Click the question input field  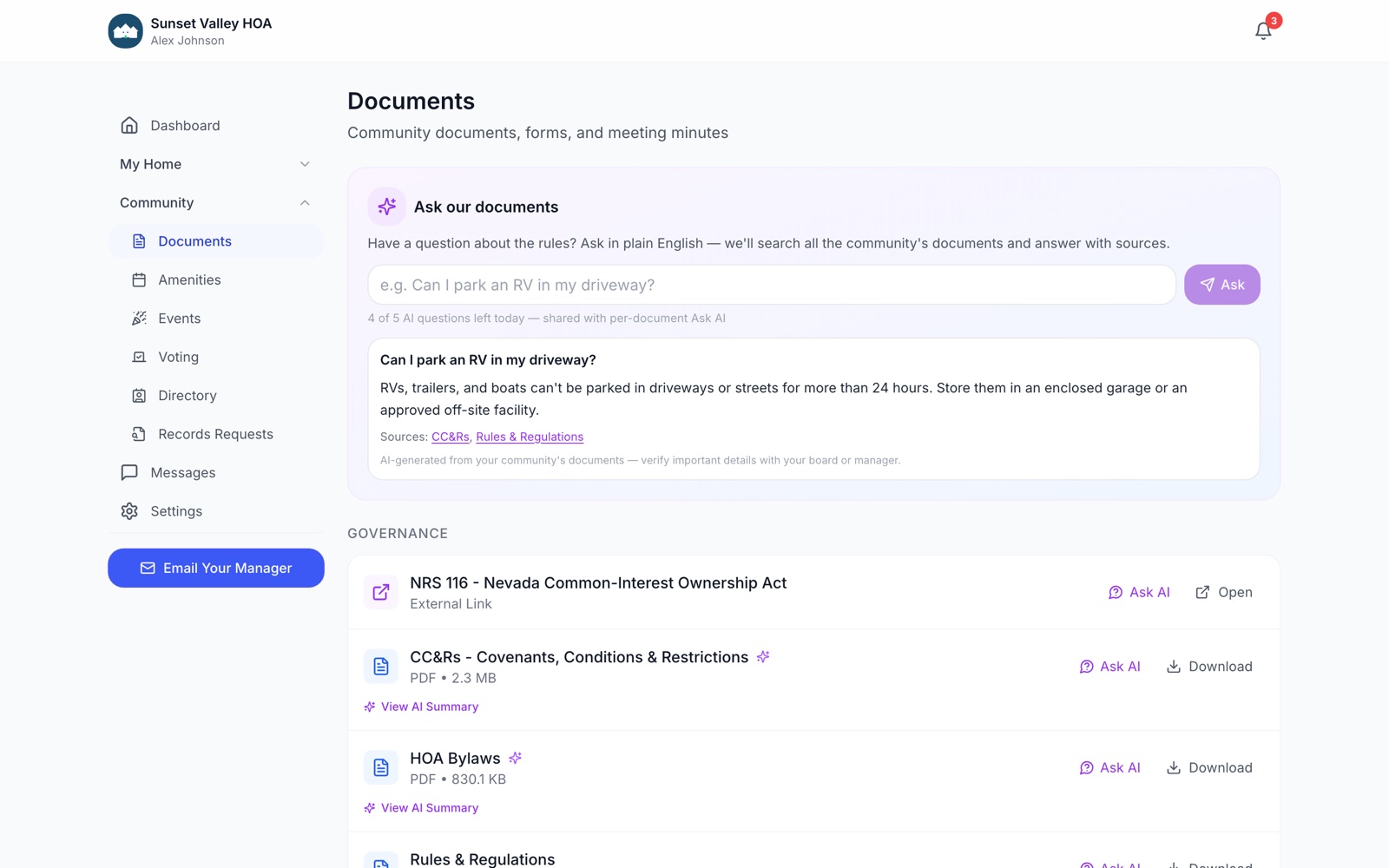[772, 285]
